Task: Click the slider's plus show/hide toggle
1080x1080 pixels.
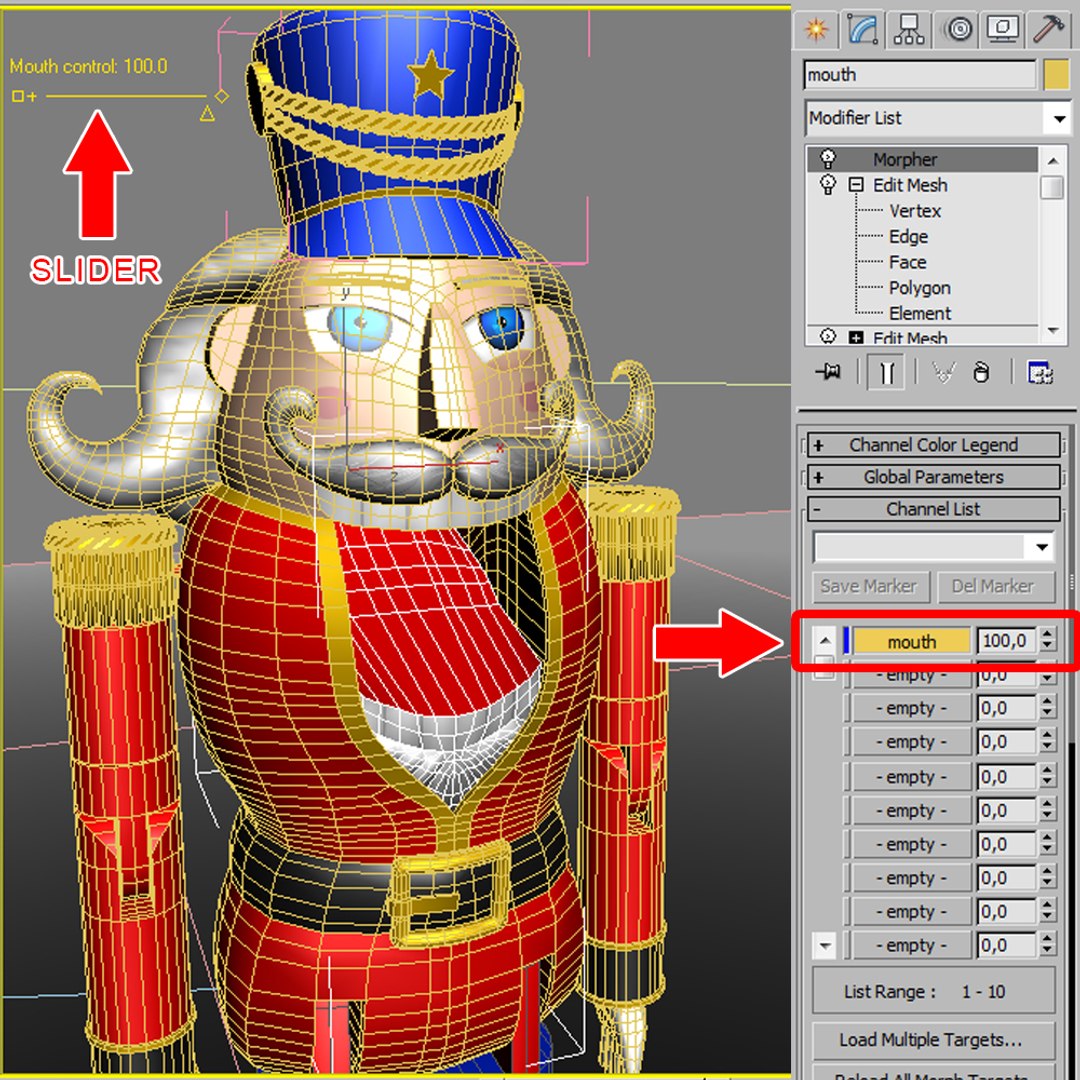Action: click(x=32, y=96)
